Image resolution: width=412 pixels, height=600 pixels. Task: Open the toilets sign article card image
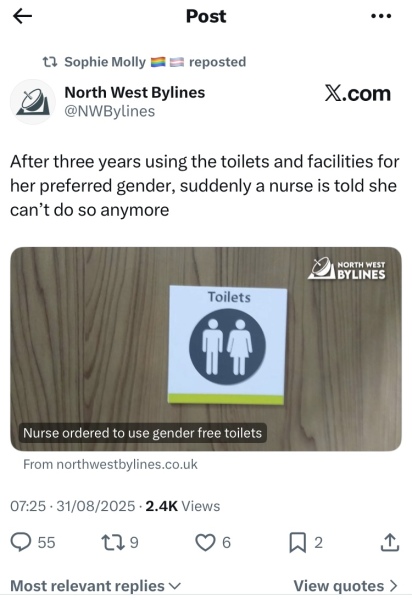coord(206,349)
